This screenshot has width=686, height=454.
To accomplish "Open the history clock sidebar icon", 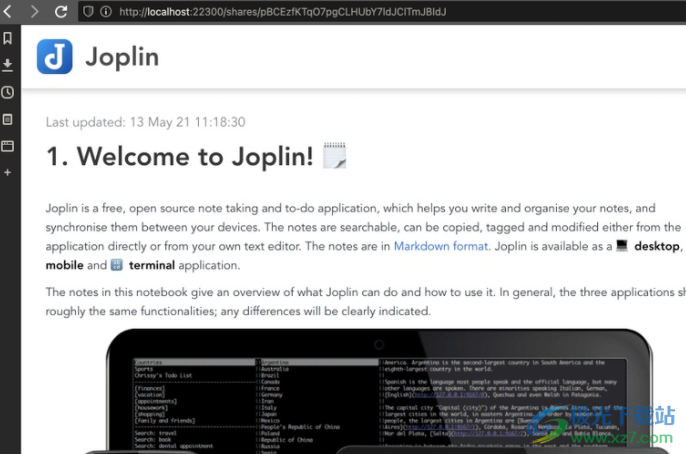I will pos(7,92).
